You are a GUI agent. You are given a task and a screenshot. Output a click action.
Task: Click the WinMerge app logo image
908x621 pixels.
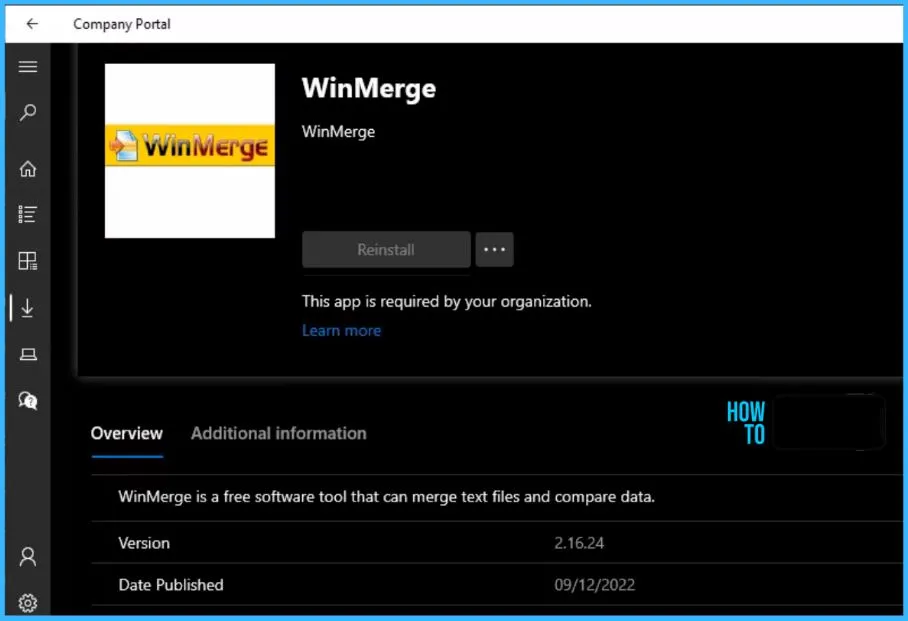[x=190, y=151]
